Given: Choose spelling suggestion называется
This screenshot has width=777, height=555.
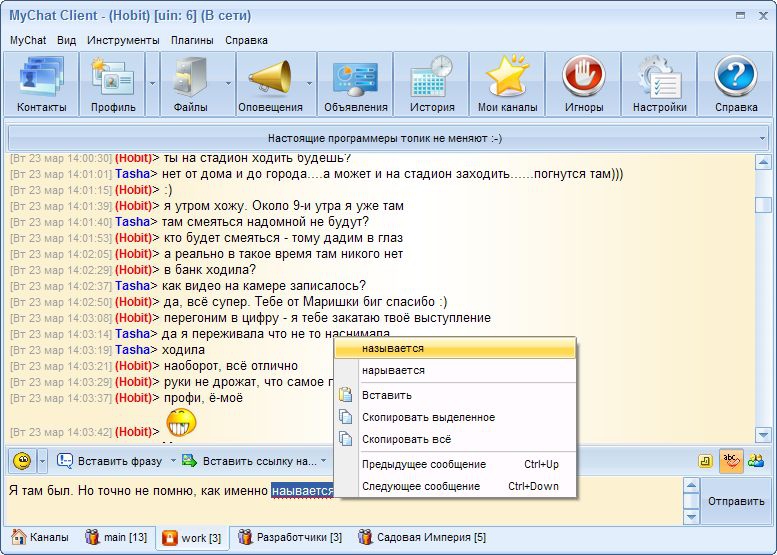Looking at the screenshot, I should (455, 348).
